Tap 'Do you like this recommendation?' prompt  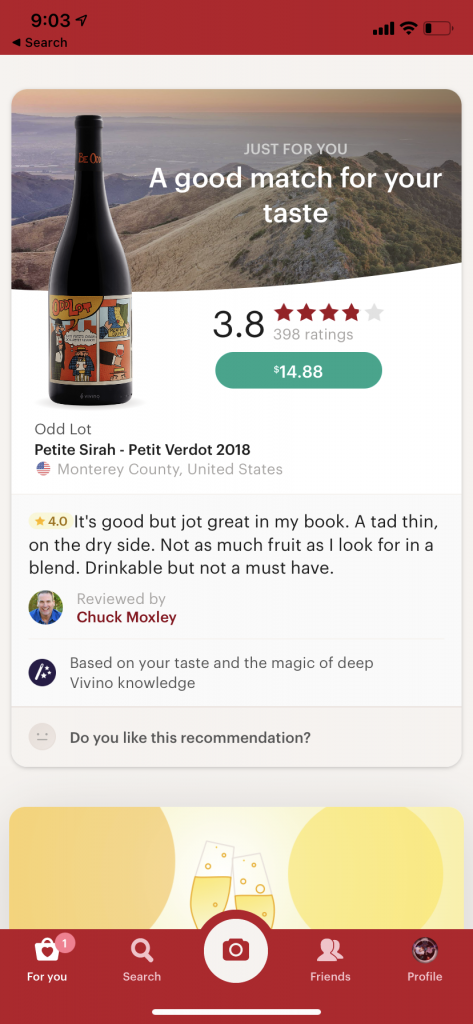190,738
